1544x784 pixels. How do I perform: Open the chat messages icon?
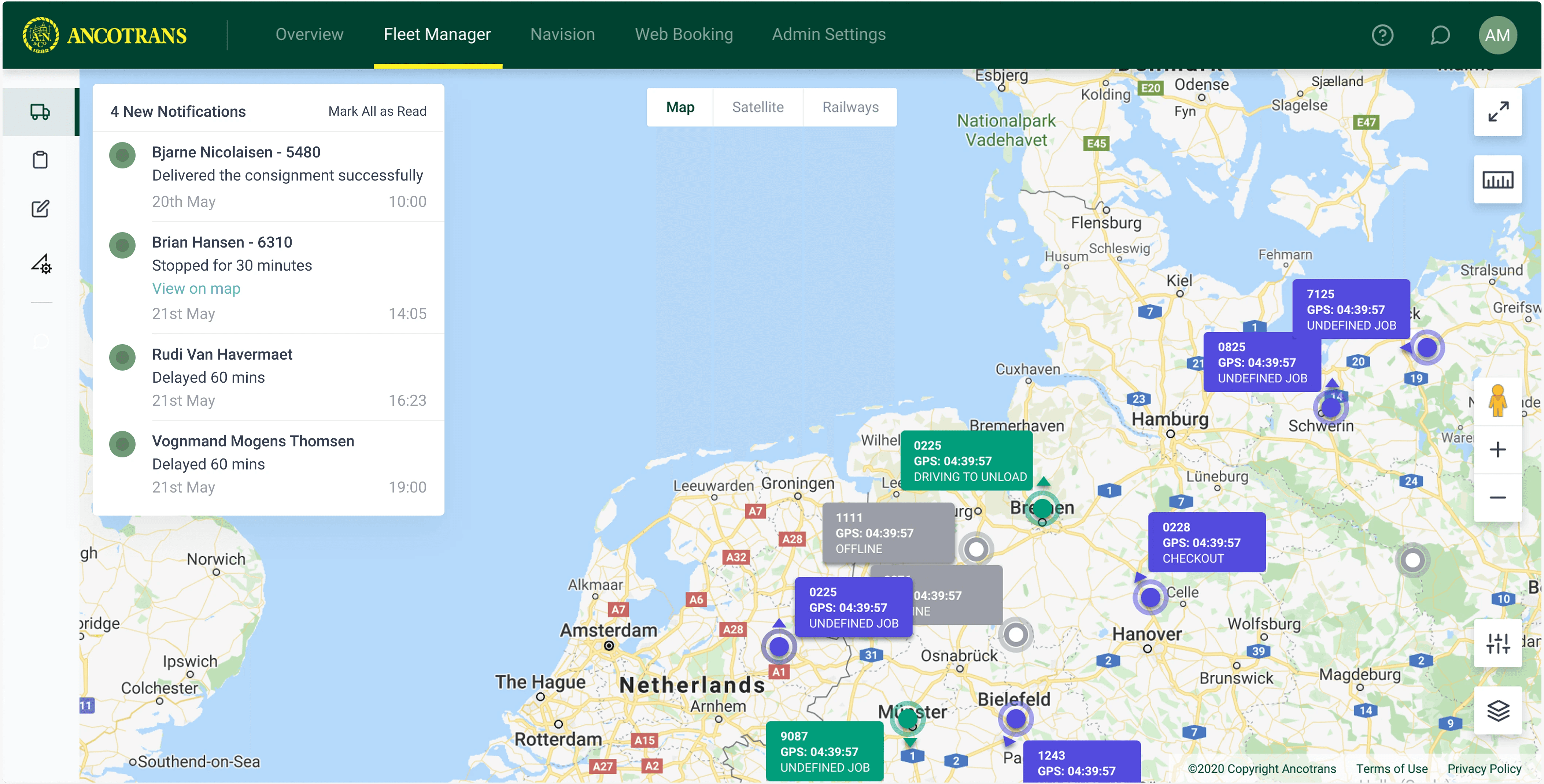point(1440,35)
